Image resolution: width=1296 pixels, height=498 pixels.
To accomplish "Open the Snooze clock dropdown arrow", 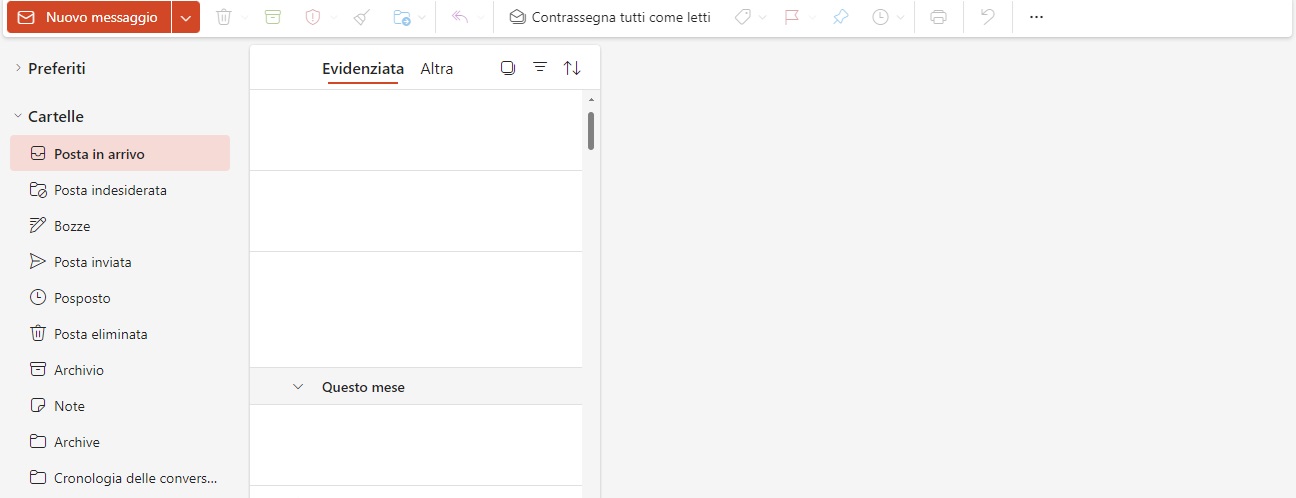I will point(901,17).
